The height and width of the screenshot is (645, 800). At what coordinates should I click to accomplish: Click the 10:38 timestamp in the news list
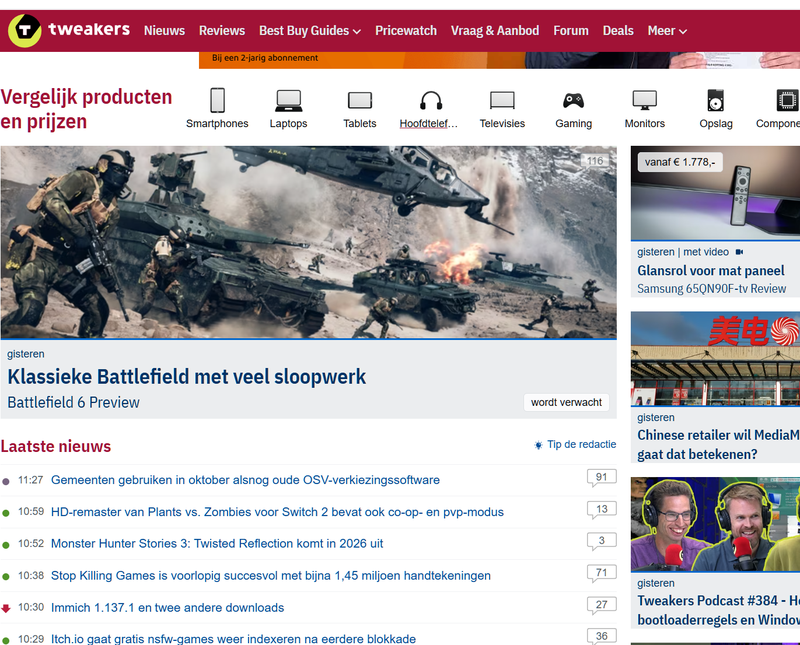[31, 576]
